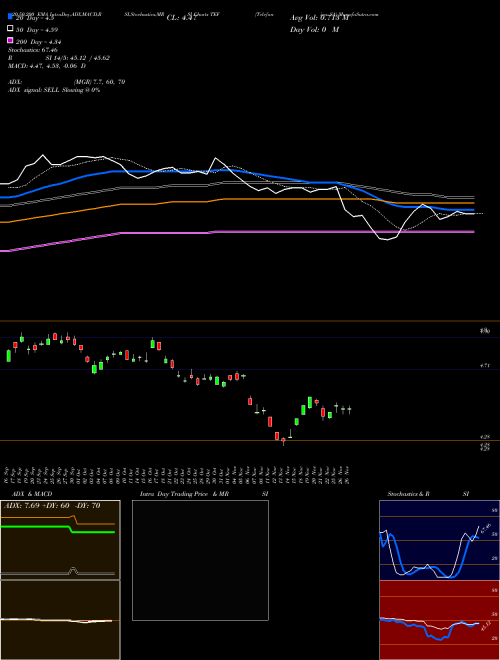This screenshot has width=500, height=660.
Task: Click the magenta 200 Day legend swatch
Action: (x=10, y=40)
